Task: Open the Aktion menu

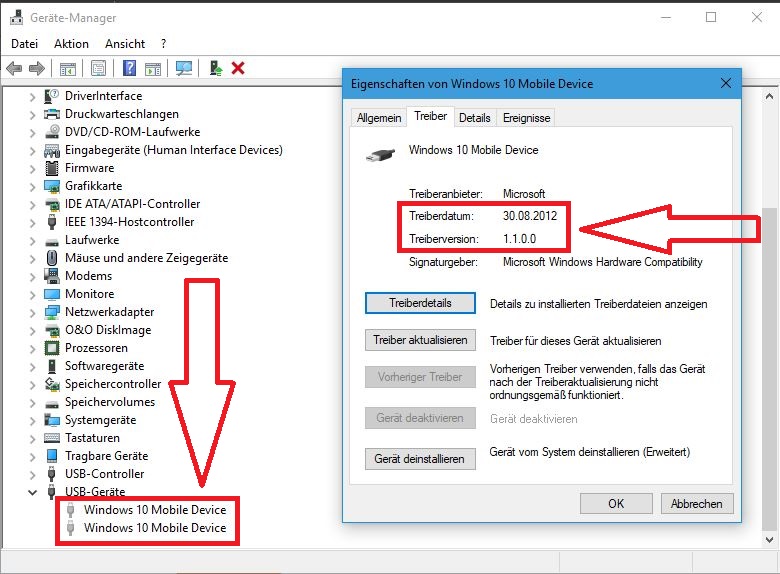Action: [71, 44]
